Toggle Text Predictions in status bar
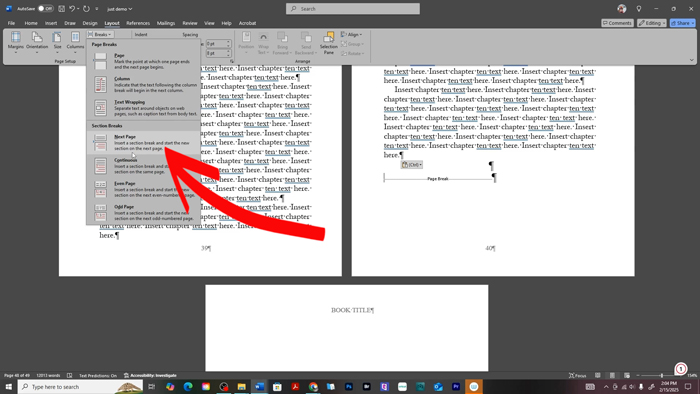 (98, 375)
